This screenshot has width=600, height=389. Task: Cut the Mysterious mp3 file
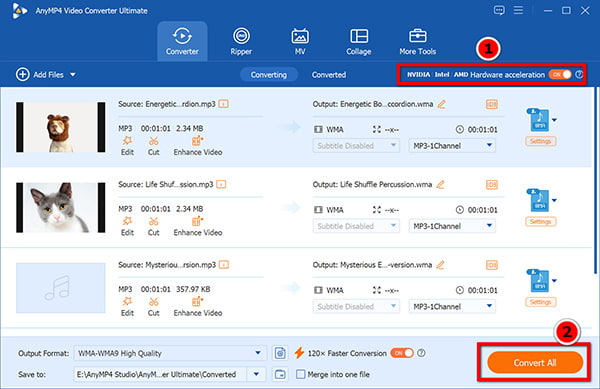coord(153,307)
